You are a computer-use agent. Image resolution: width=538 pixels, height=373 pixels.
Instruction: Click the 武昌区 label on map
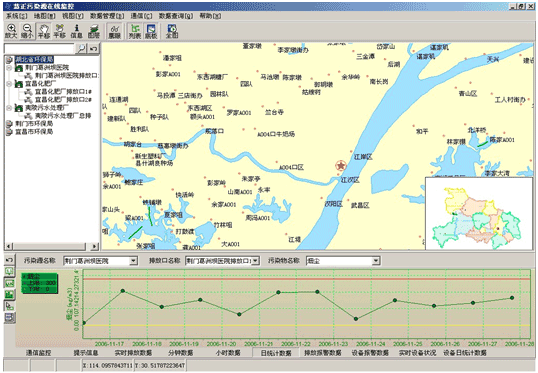click(360, 205)
